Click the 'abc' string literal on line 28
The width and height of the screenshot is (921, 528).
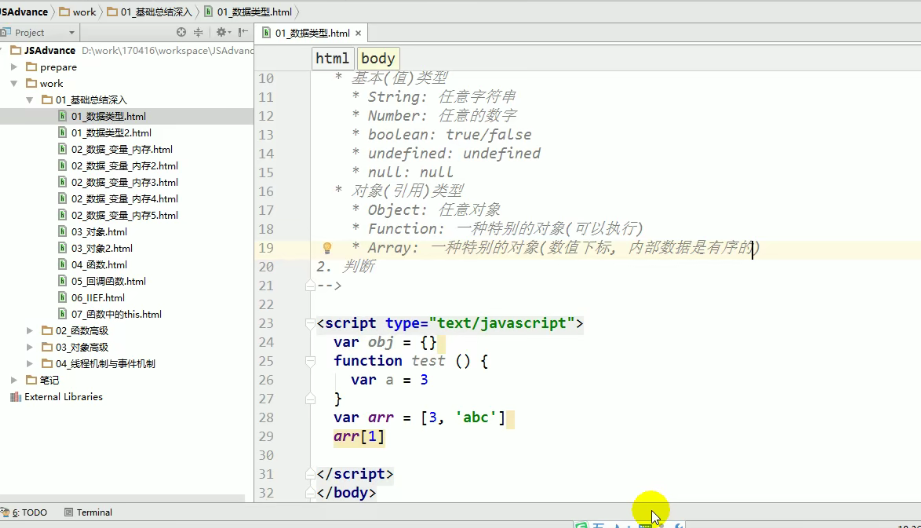[x=476, y=418]
